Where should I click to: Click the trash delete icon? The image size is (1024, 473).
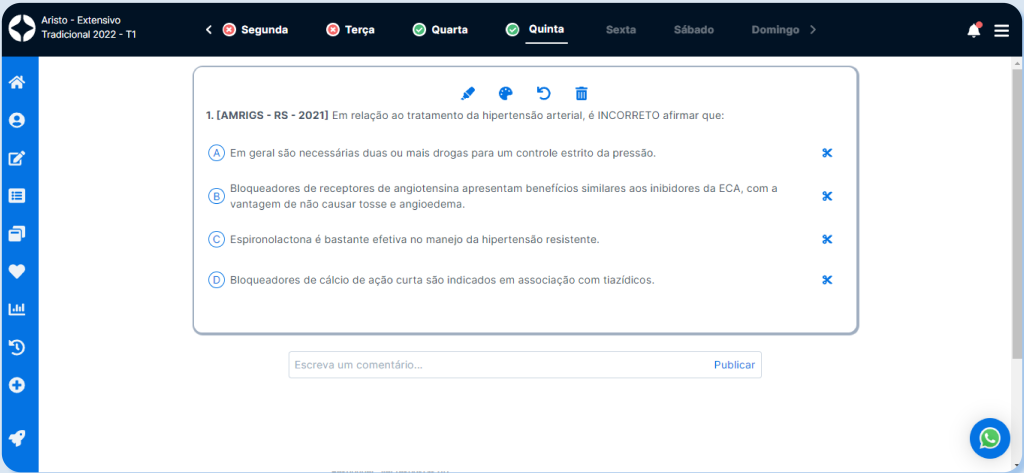pyautogui.click(x=581, y=93)
